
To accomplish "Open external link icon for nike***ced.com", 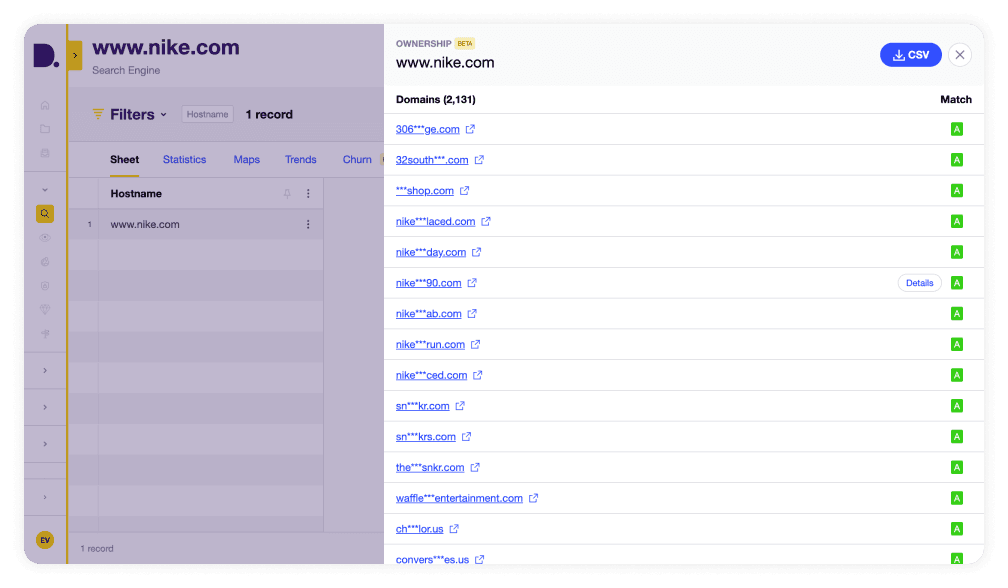I will [478, 375].
